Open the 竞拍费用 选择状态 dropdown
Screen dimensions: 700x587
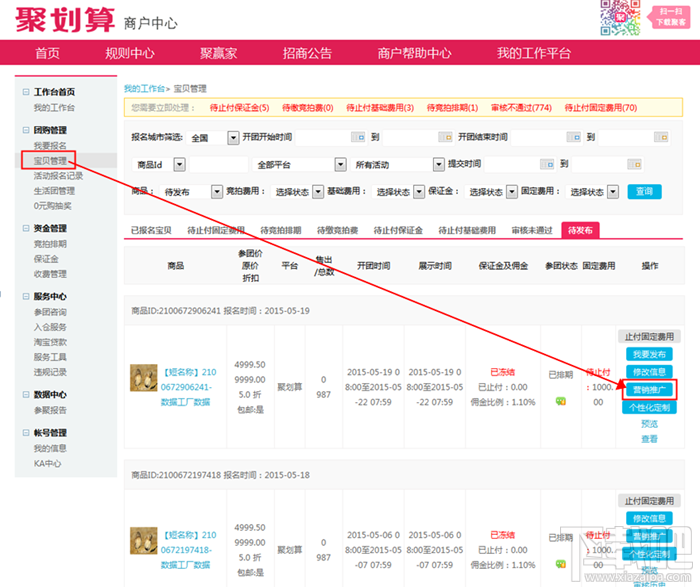pos(297,192)
